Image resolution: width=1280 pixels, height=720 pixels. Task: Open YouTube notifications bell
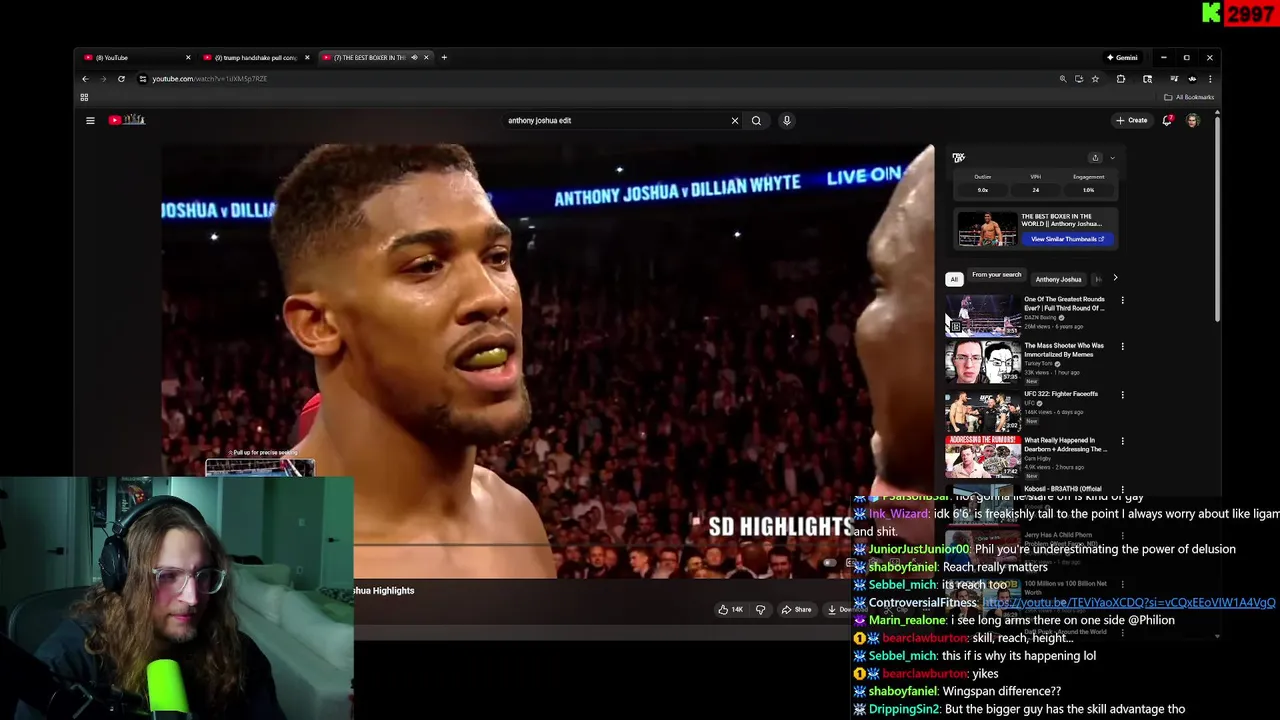click(x=1167, y=120)
